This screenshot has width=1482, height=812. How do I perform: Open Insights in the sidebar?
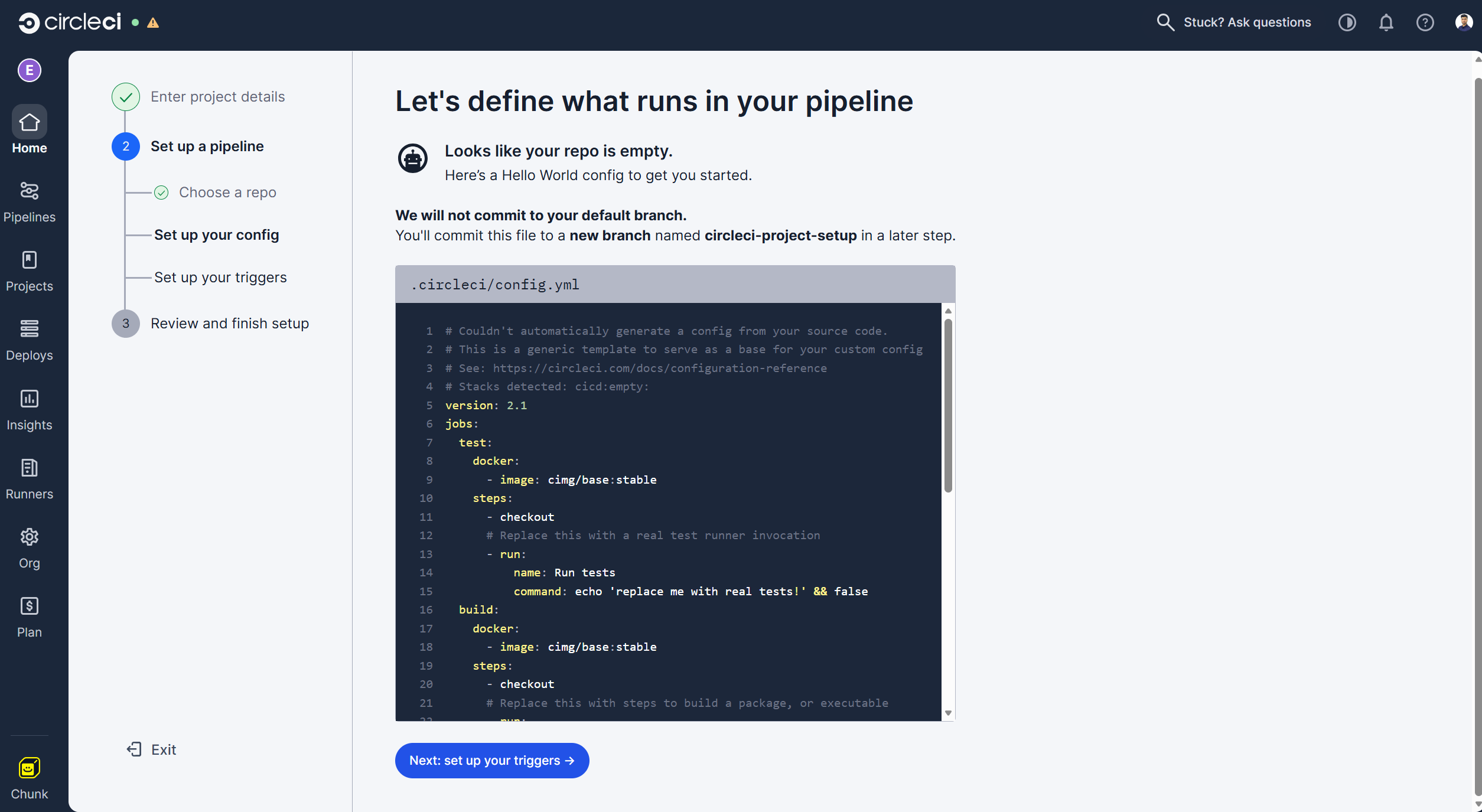(30, 410)
